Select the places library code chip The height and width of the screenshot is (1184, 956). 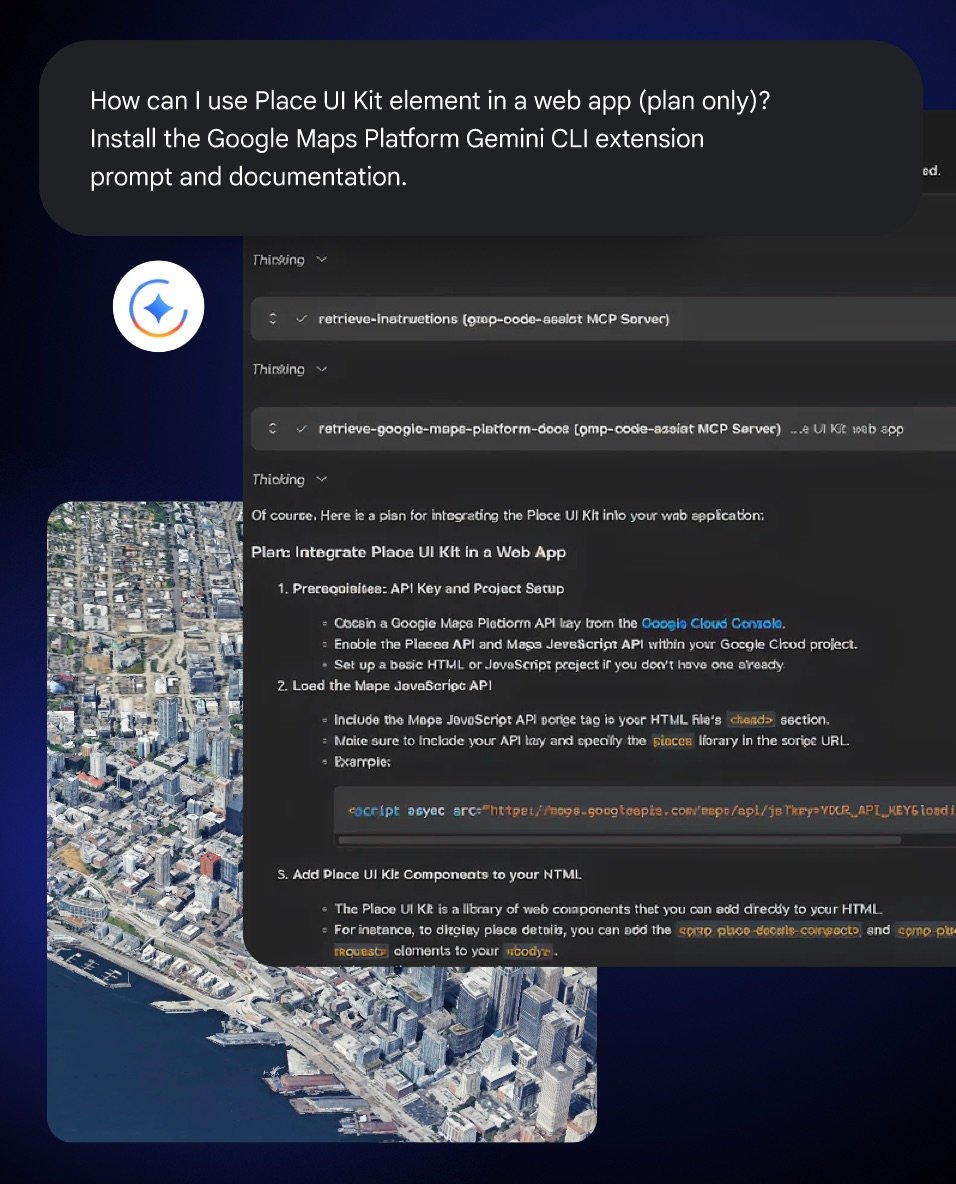[x=672, y=739]
